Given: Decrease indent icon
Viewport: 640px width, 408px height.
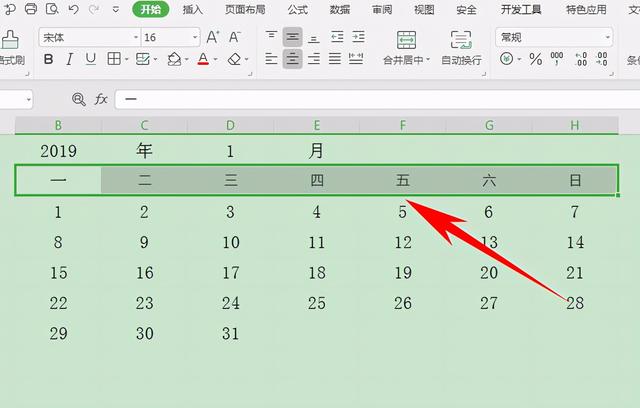Looking at the screenshot, I should click(x=337, y=37).
